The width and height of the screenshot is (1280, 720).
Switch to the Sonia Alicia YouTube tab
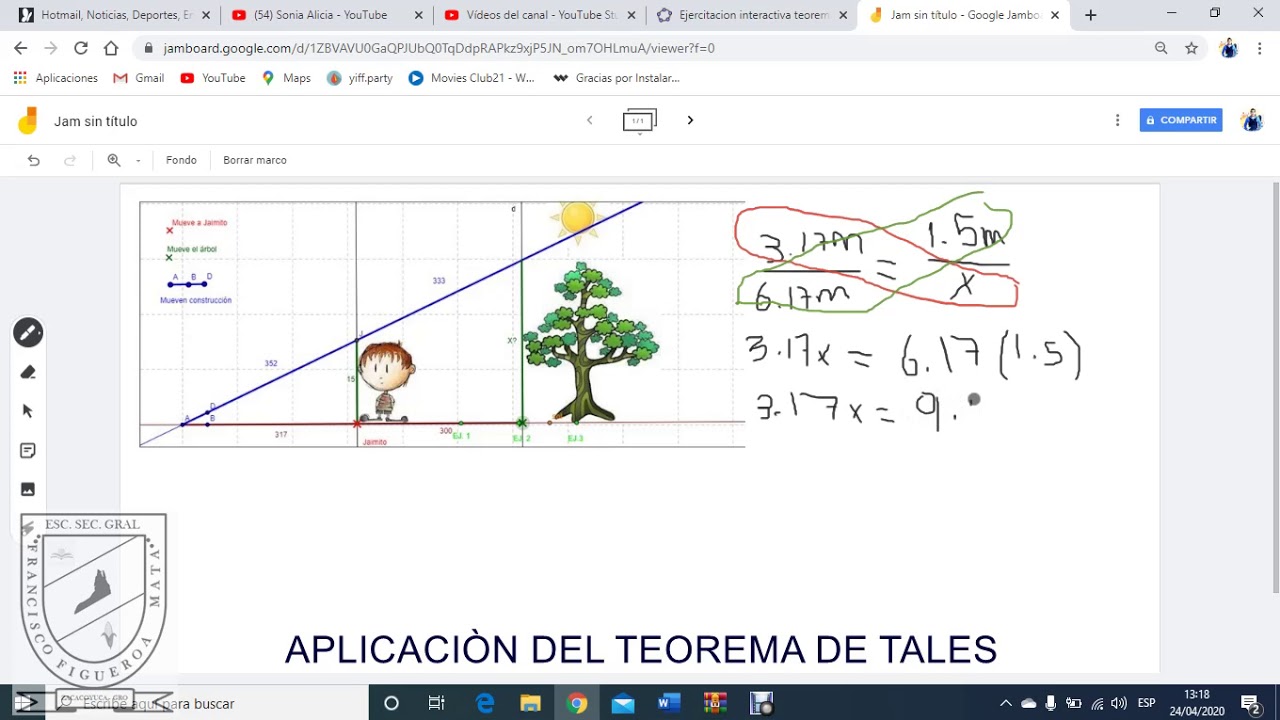(x=325, y=15)
